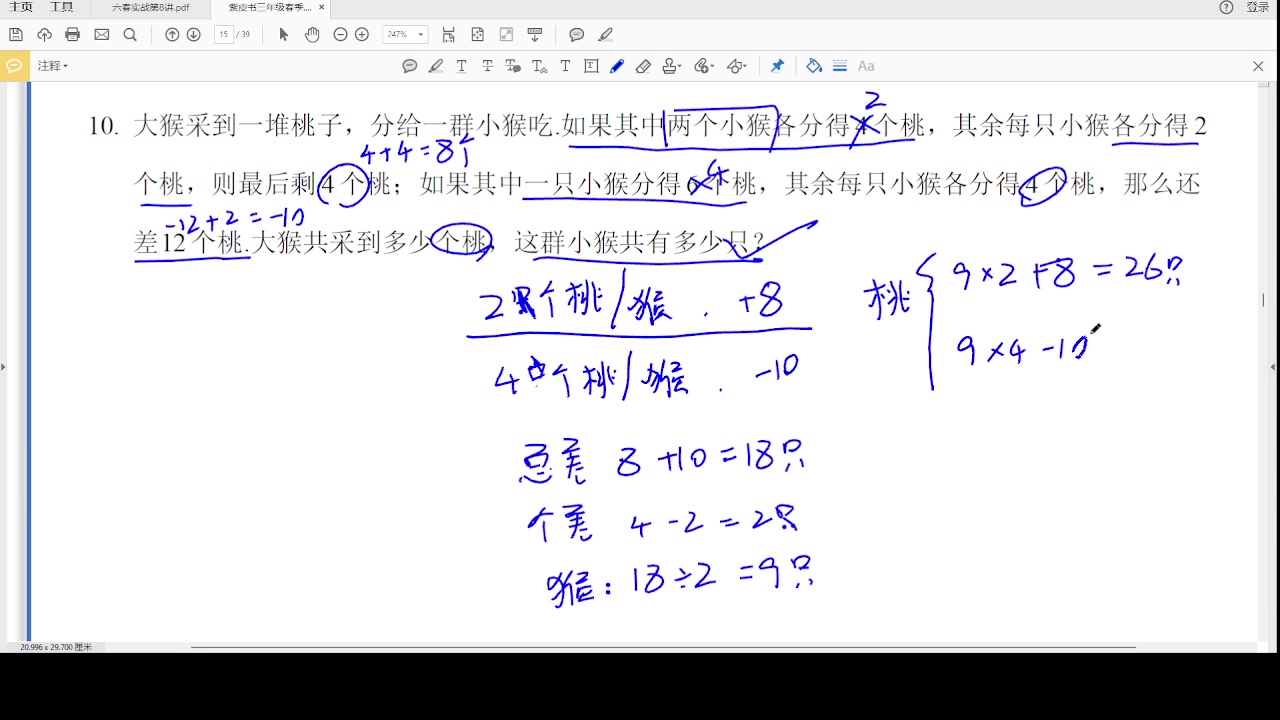This screenshot has width=1280, height=720.
Task: Open the help question mark icon
Action: [x=1226, y=7]
